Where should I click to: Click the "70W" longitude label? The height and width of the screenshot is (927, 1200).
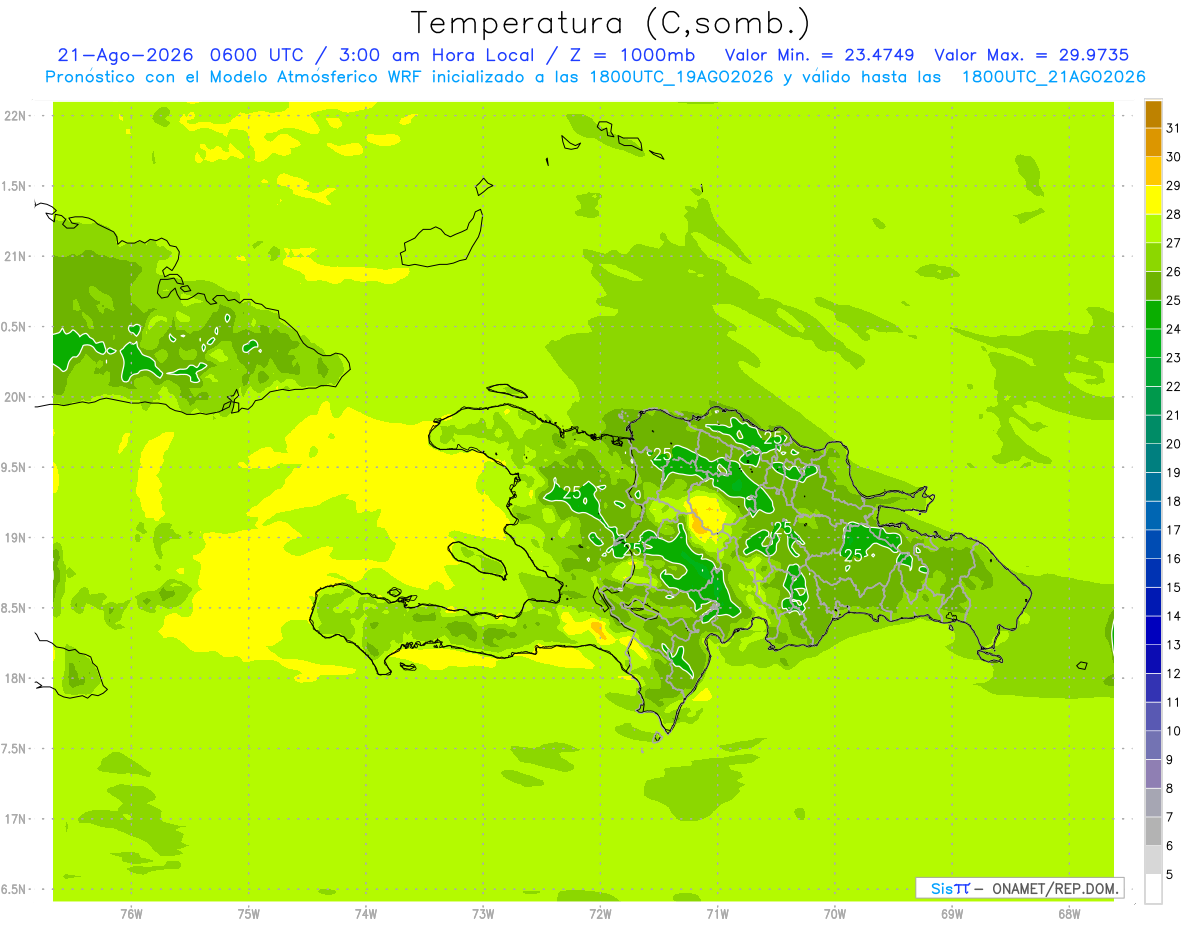pyautogui.click(x=834, y=913)
